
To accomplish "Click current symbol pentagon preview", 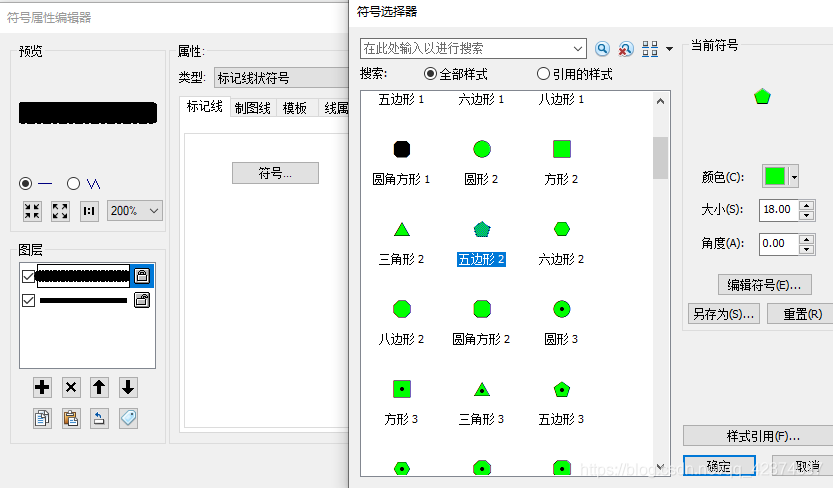I will tap(762, 97).
